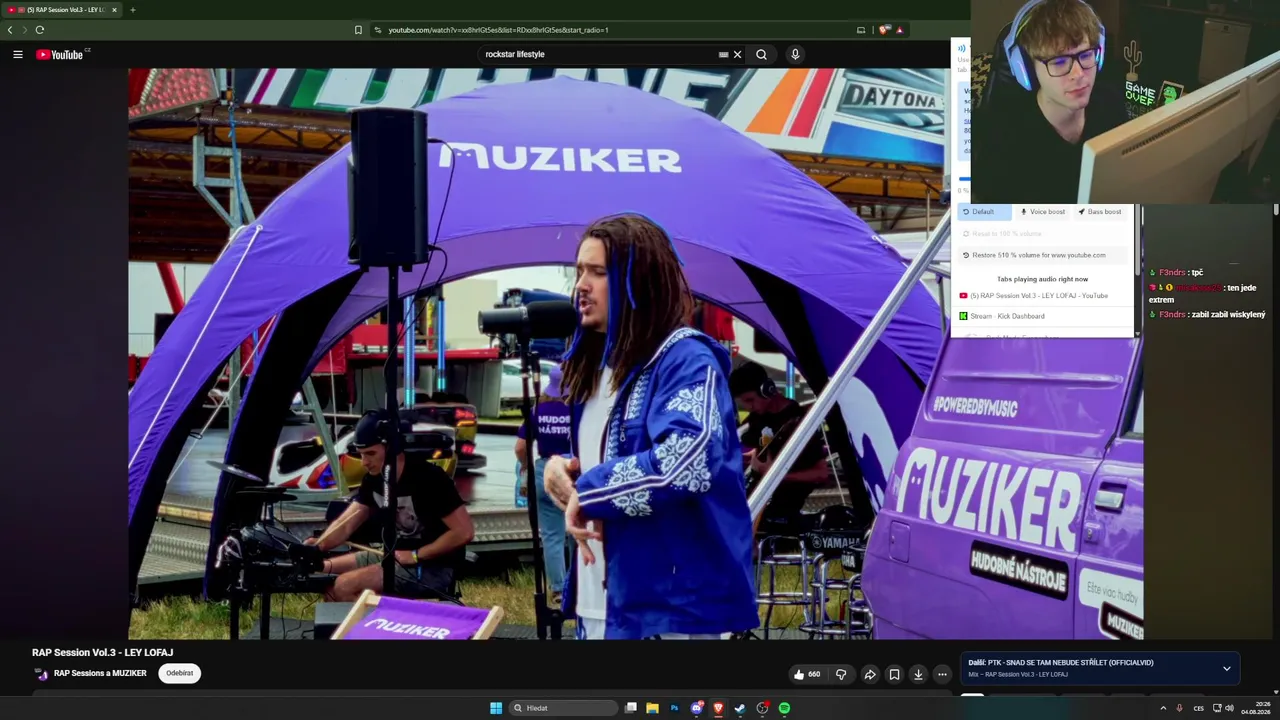Open the RAP Sessions channel avatar

[41, 673]
